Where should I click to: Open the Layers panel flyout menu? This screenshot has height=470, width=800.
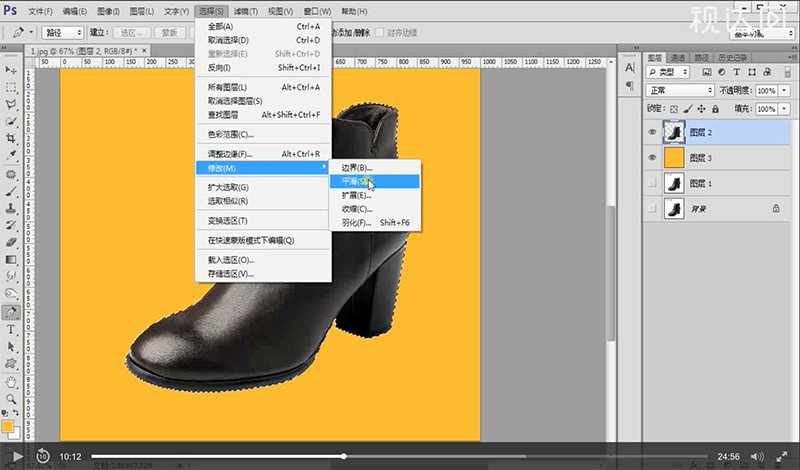792,57
